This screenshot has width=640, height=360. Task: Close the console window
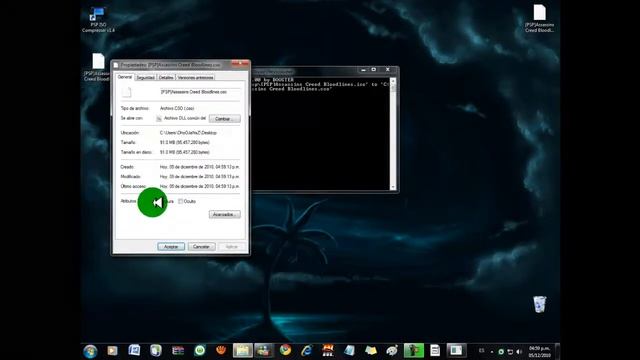click(388, 70)
